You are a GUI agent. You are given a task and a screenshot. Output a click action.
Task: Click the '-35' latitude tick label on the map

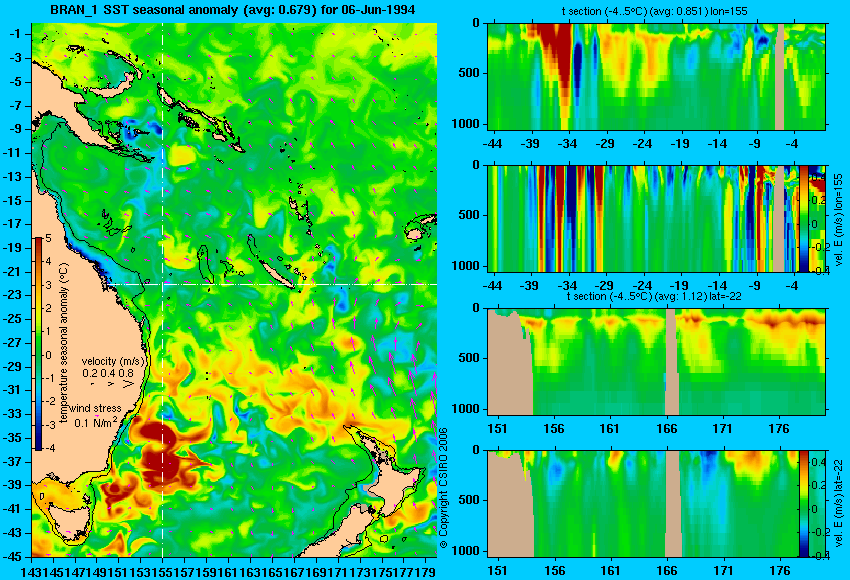pyautogui.click(x=13, y=437)
